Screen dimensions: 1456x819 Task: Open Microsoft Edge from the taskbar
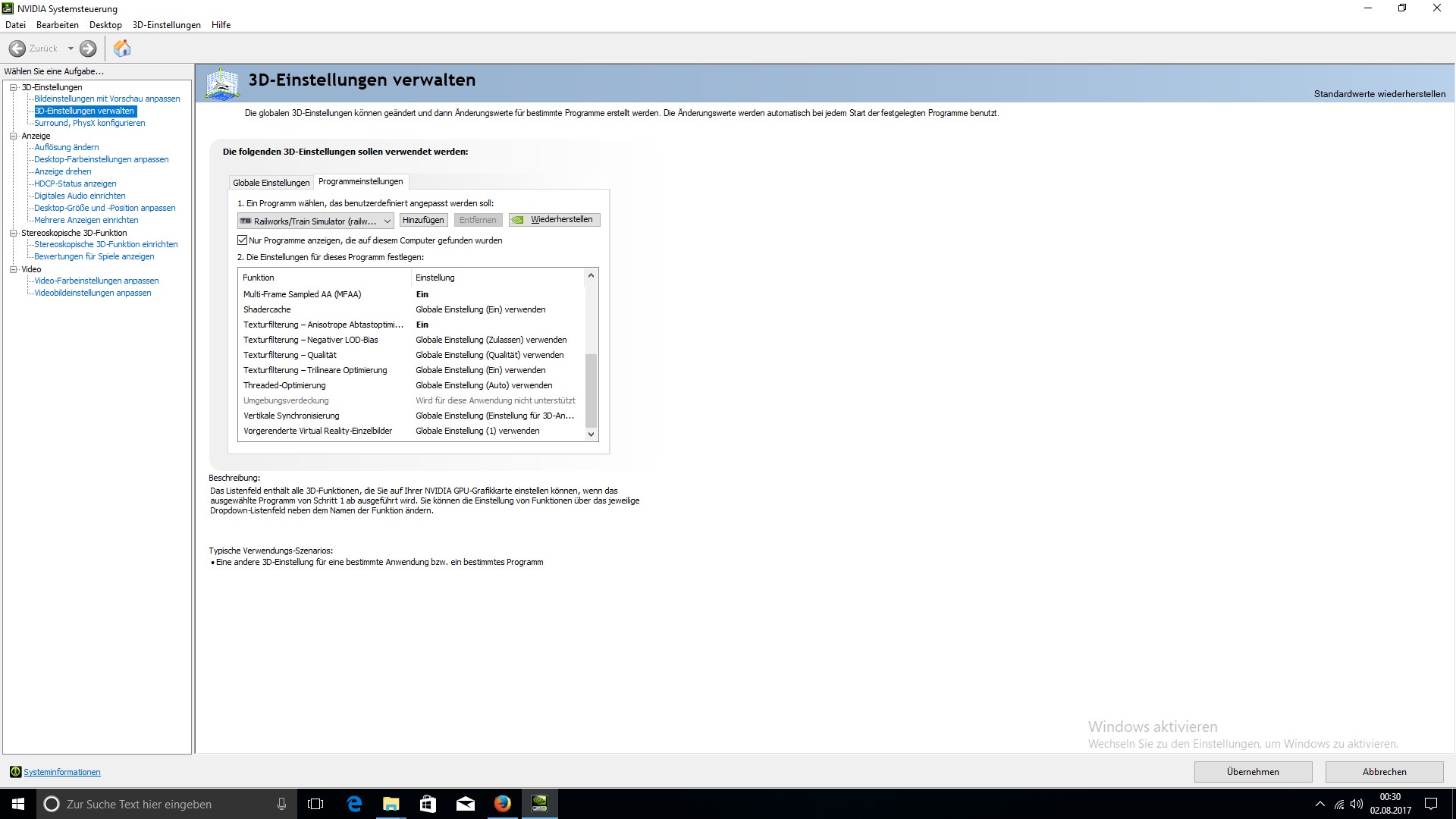pyautogui.click(x=354, y=804)
